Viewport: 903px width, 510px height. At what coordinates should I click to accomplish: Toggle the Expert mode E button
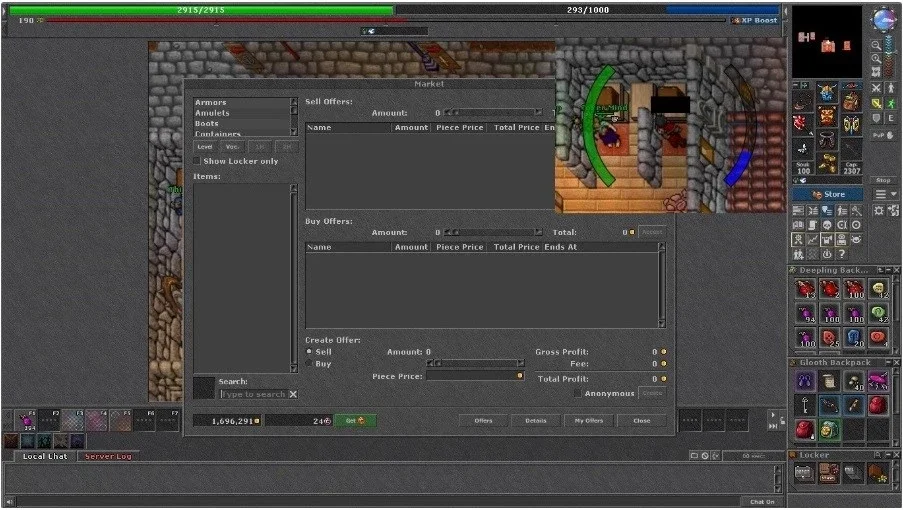tap(891, 119)
